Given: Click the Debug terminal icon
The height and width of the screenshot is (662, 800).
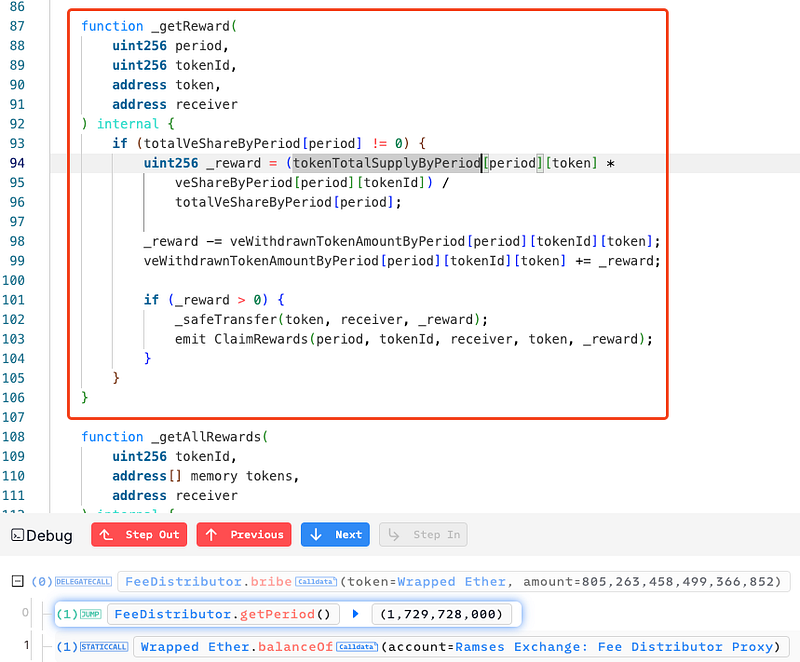Looking at the screenshot, I should [17, 535].
